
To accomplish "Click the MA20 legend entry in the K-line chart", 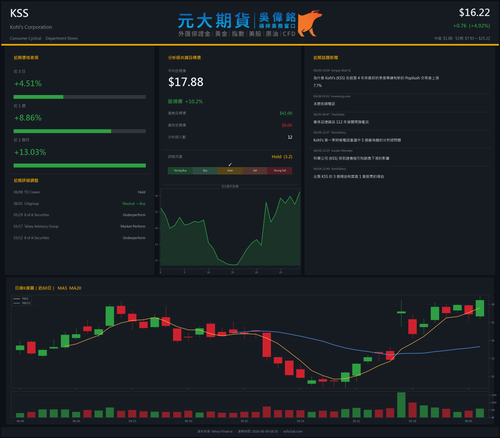I will click(x=22, y=303).
